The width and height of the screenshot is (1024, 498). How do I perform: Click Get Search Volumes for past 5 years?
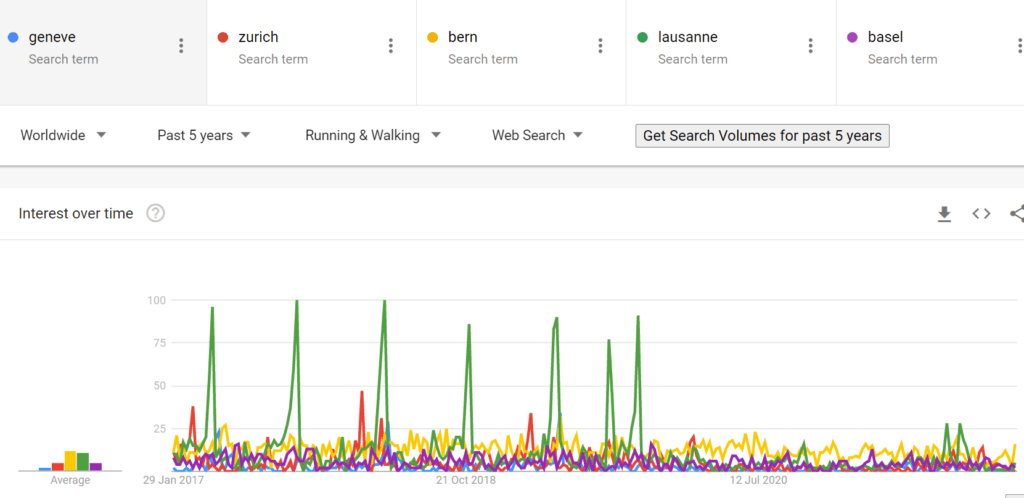pyautogui.click(x=762, y=136)
